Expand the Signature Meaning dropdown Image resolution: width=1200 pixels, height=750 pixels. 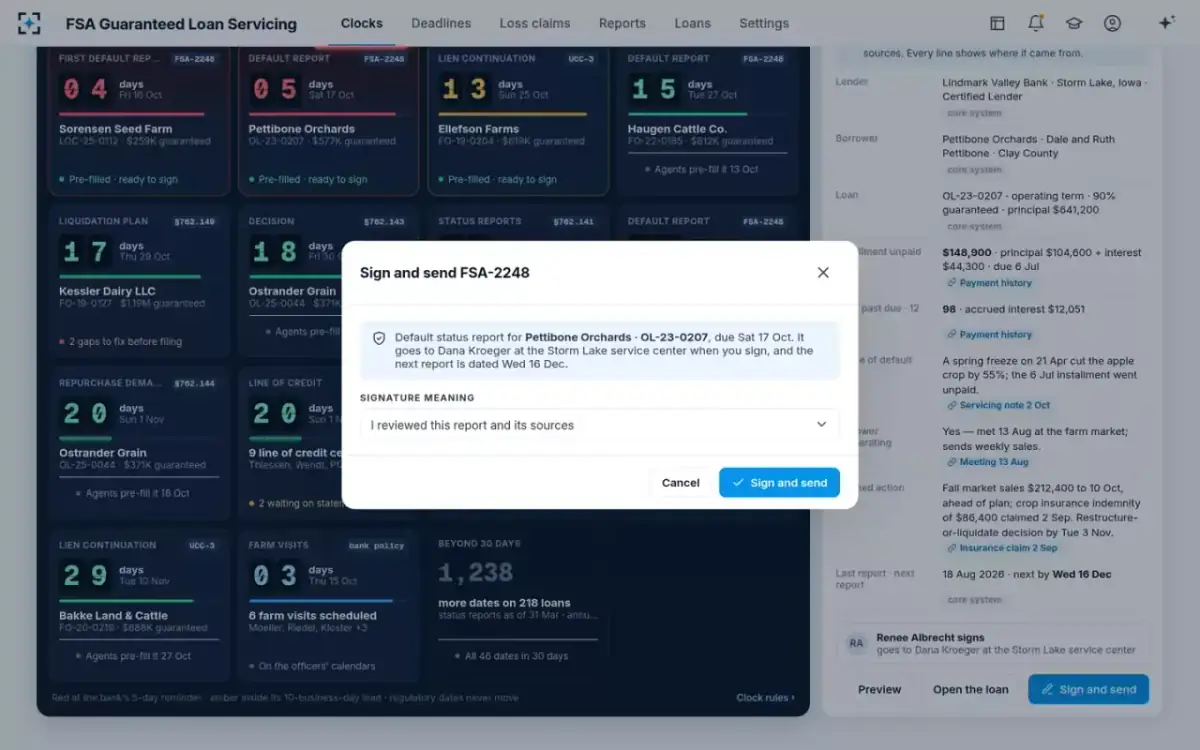pyautogui.click(x=600, y=425)
